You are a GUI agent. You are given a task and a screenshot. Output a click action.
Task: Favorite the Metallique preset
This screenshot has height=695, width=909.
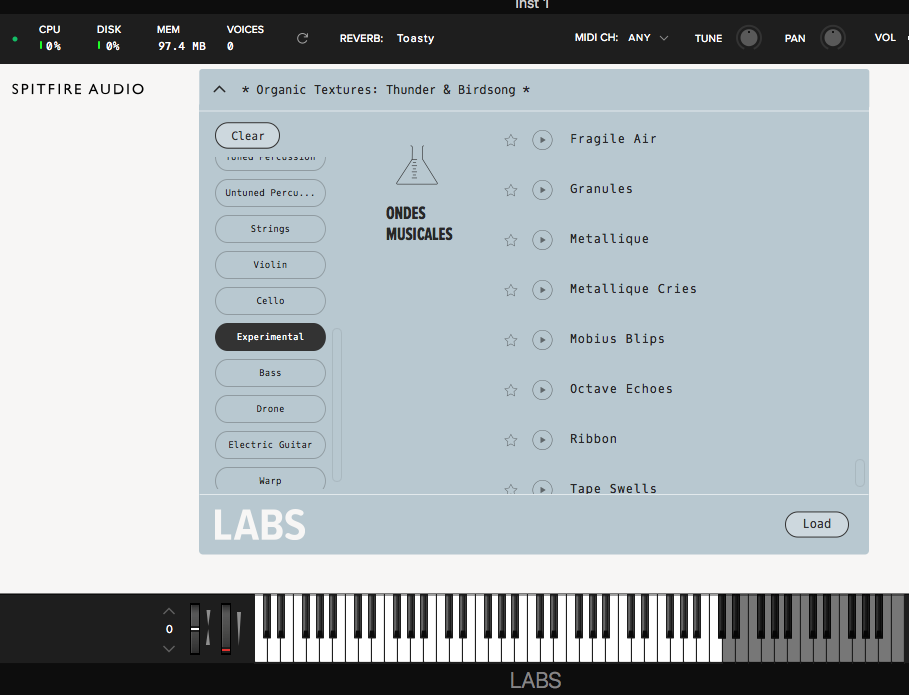click(510, 240)
